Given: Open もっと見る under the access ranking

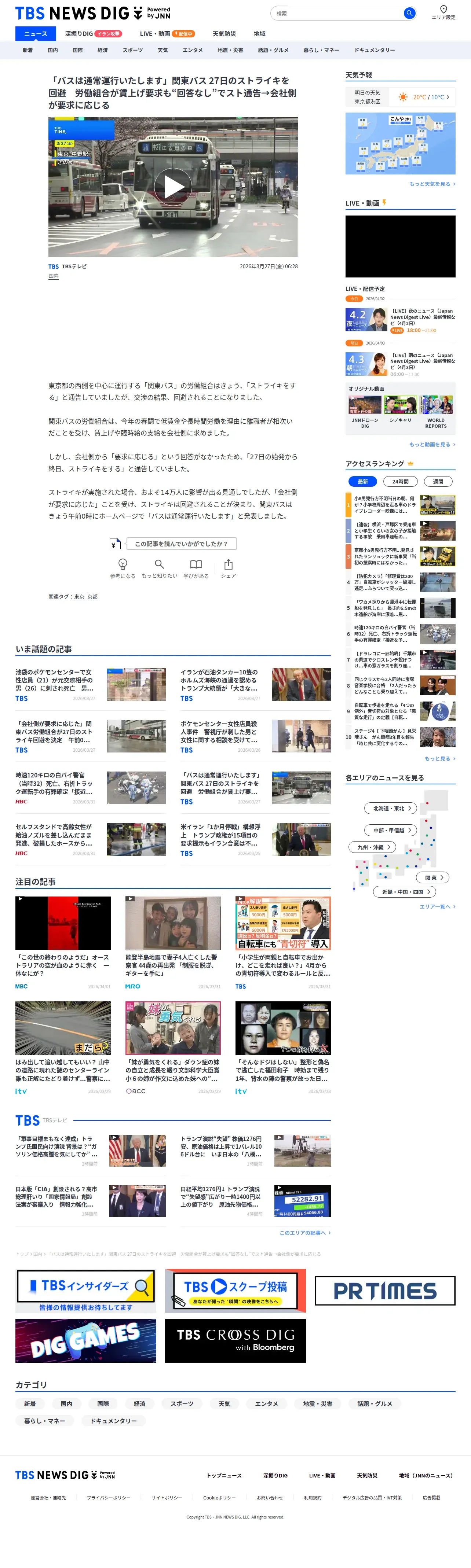Looking at the screenshot, I should click(440, 758).
